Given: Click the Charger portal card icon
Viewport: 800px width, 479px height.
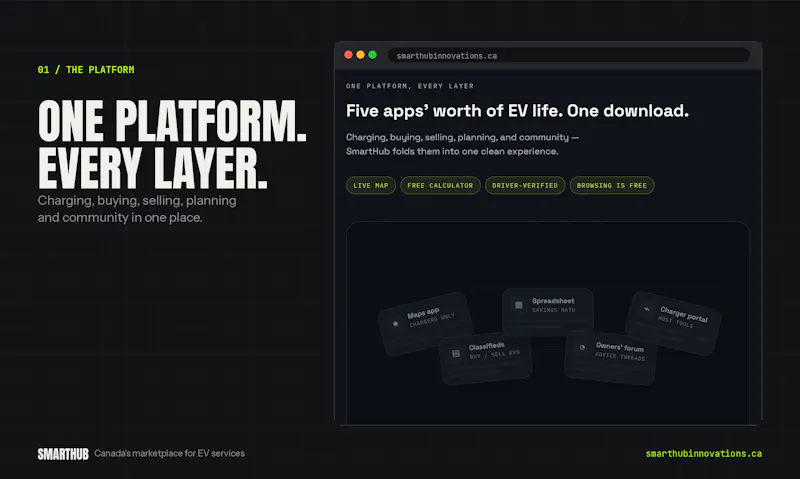Looking at the screenshot, I should click(x=646, y=309).
